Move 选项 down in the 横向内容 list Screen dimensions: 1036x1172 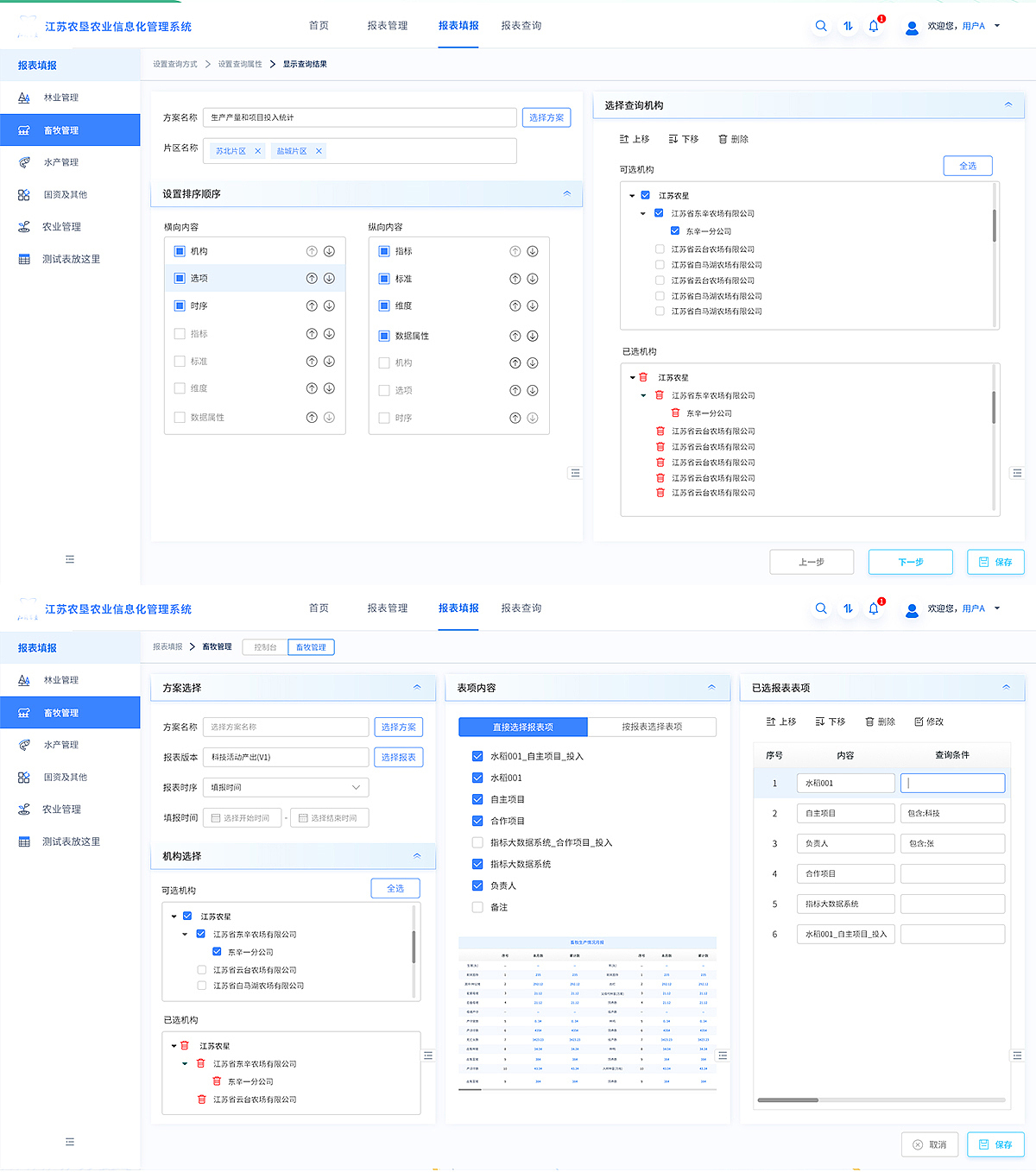pos(329,278)
